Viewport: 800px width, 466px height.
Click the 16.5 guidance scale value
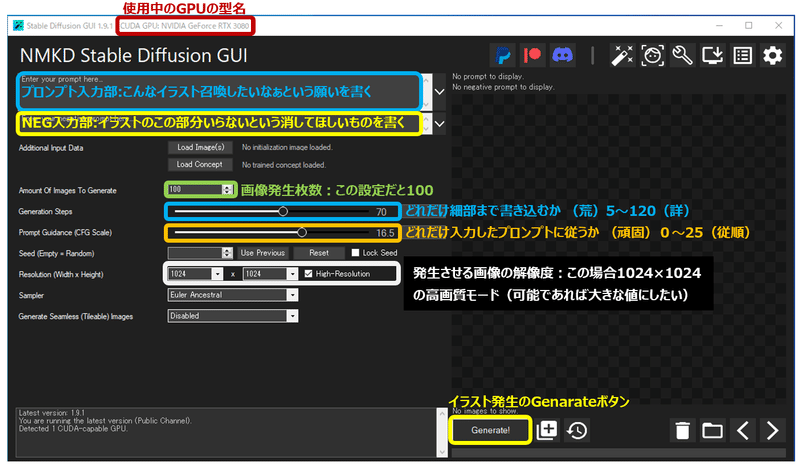[385, 233]
